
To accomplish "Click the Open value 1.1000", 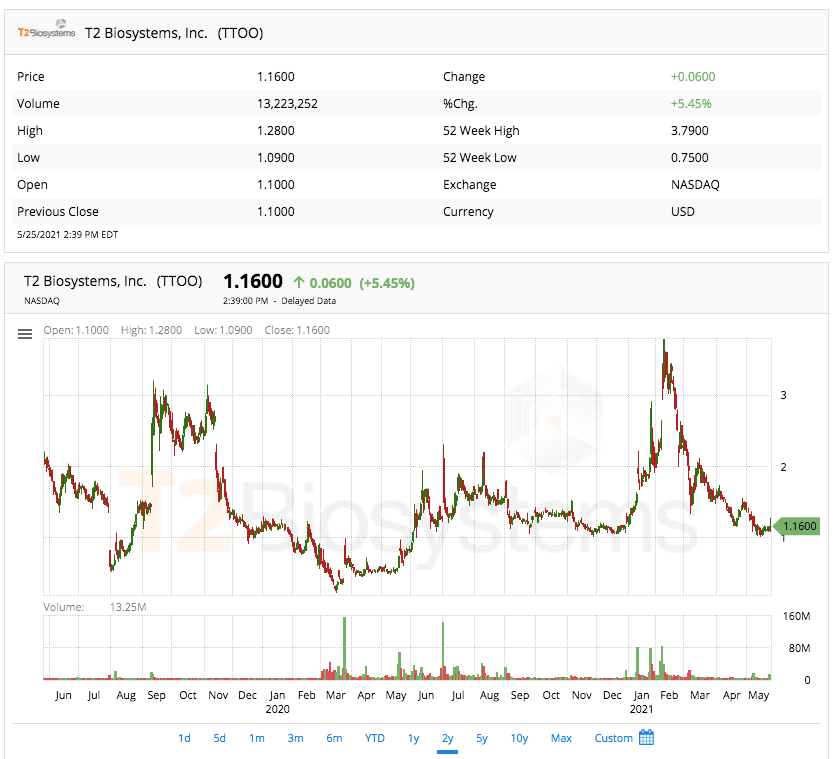I will coord(276,184).
